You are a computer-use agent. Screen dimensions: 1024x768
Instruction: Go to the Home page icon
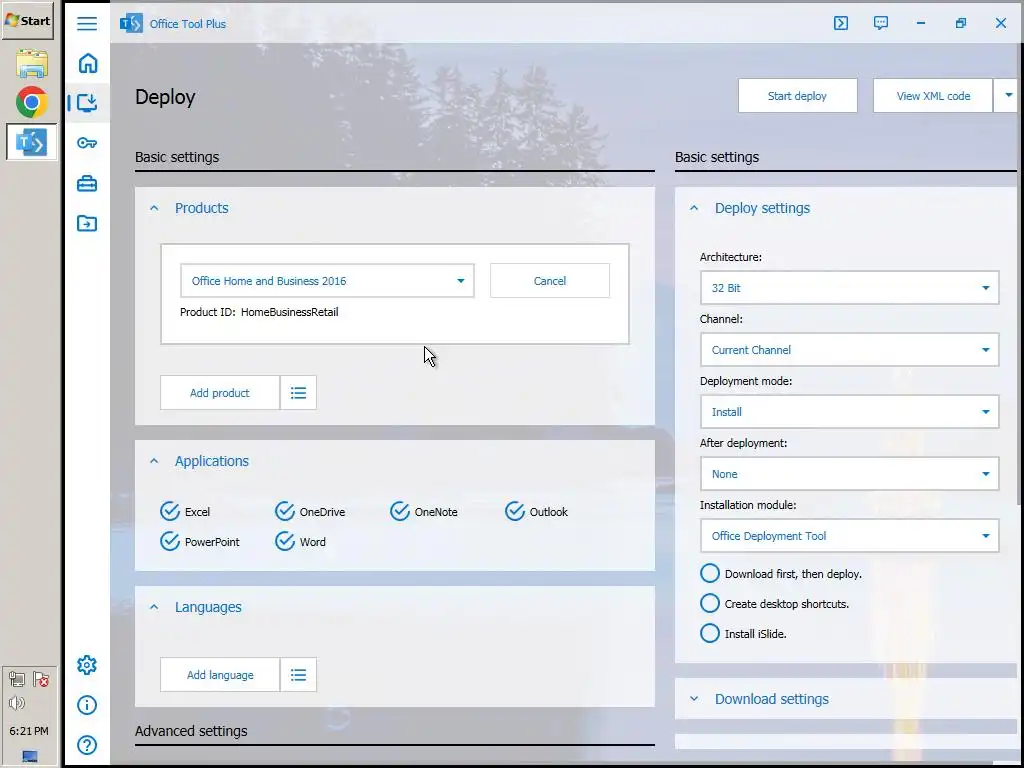[x=88, y=63]
